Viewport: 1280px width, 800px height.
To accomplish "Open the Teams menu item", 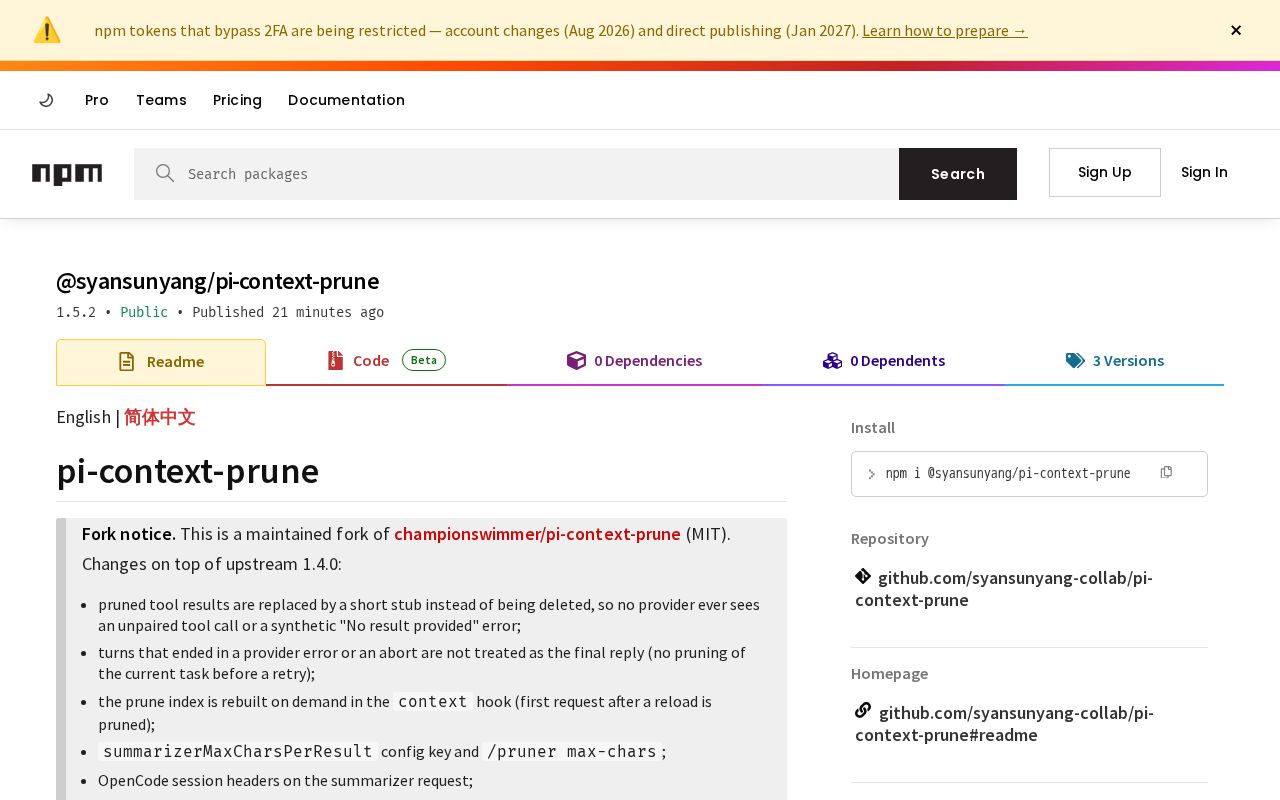I will [x=161, y=100].
